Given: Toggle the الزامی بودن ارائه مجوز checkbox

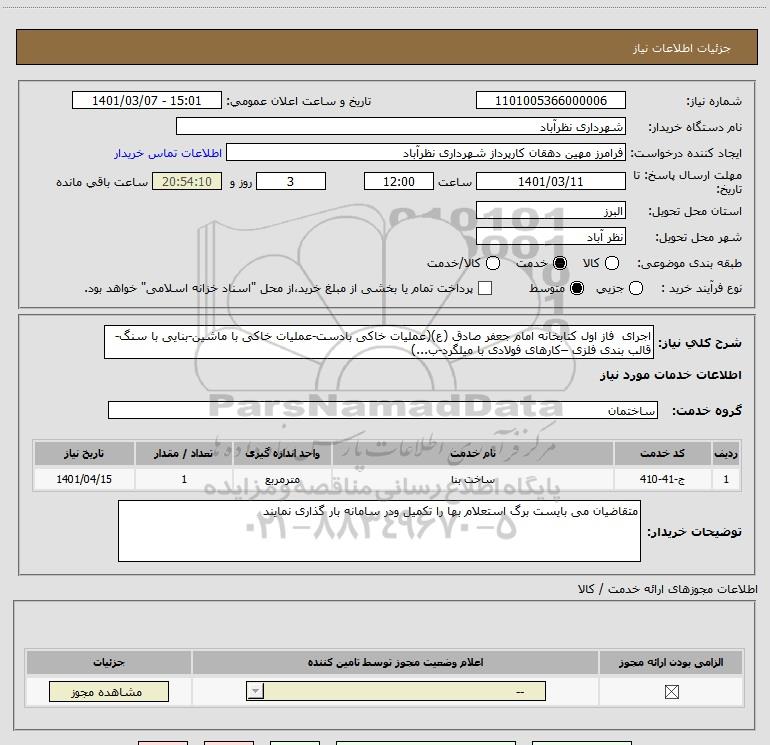Looking at the screenshot, I should point(671,692).
